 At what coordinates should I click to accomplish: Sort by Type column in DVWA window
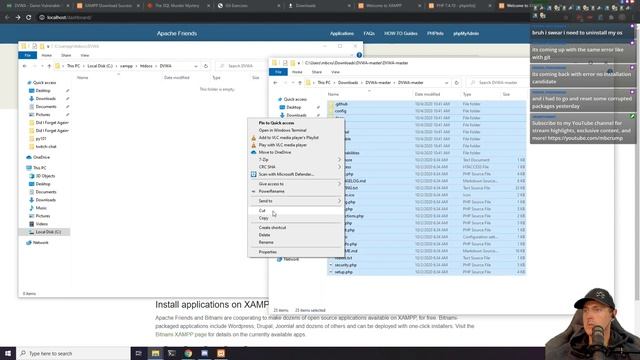(x=216, y=78)
